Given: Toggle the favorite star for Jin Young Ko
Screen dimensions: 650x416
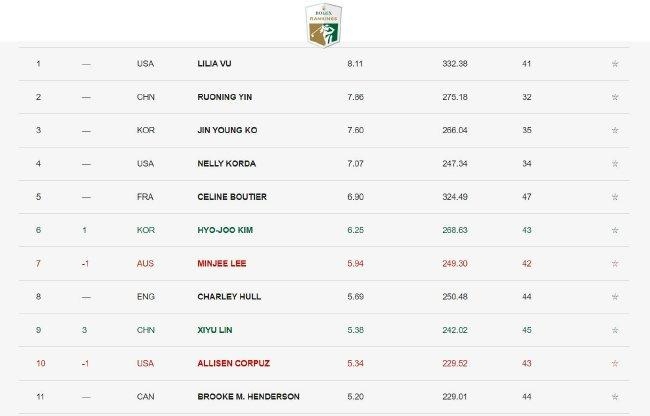Looking at the screenshot, I should 615,130.
